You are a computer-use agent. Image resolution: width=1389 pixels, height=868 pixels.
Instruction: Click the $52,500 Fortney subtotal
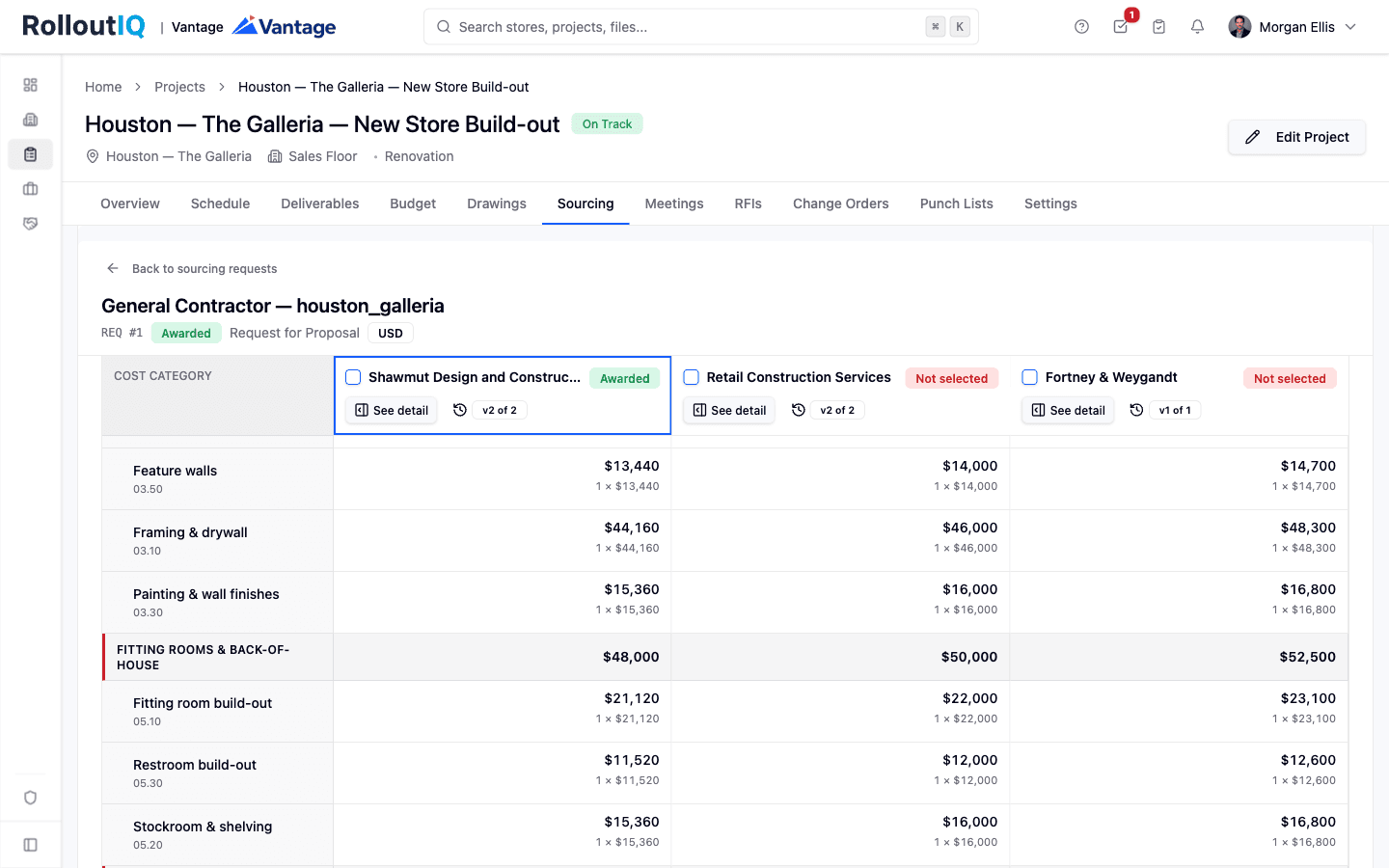click(x=1308, y=657)
